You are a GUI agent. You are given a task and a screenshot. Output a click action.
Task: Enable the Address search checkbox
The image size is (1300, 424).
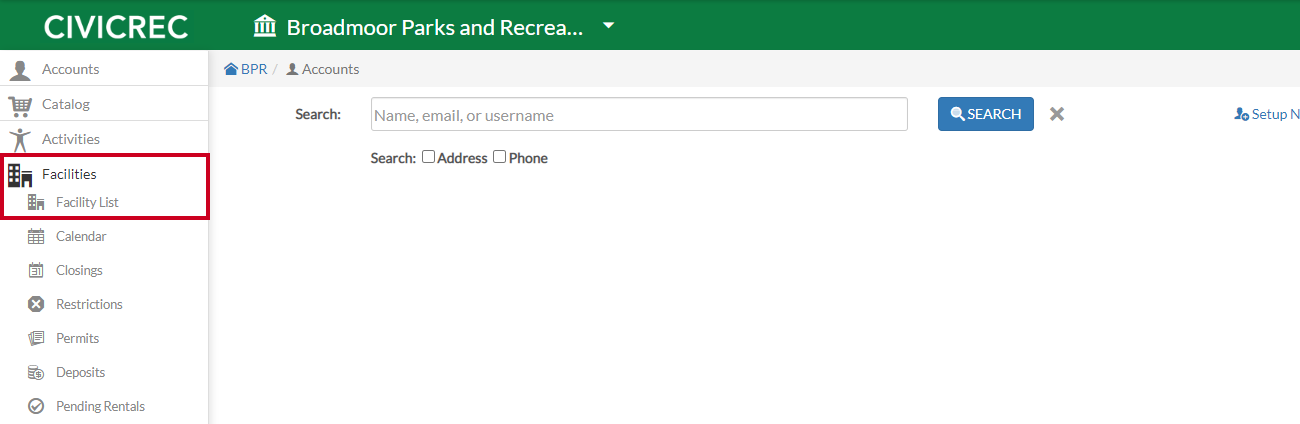tap(428, 157)
